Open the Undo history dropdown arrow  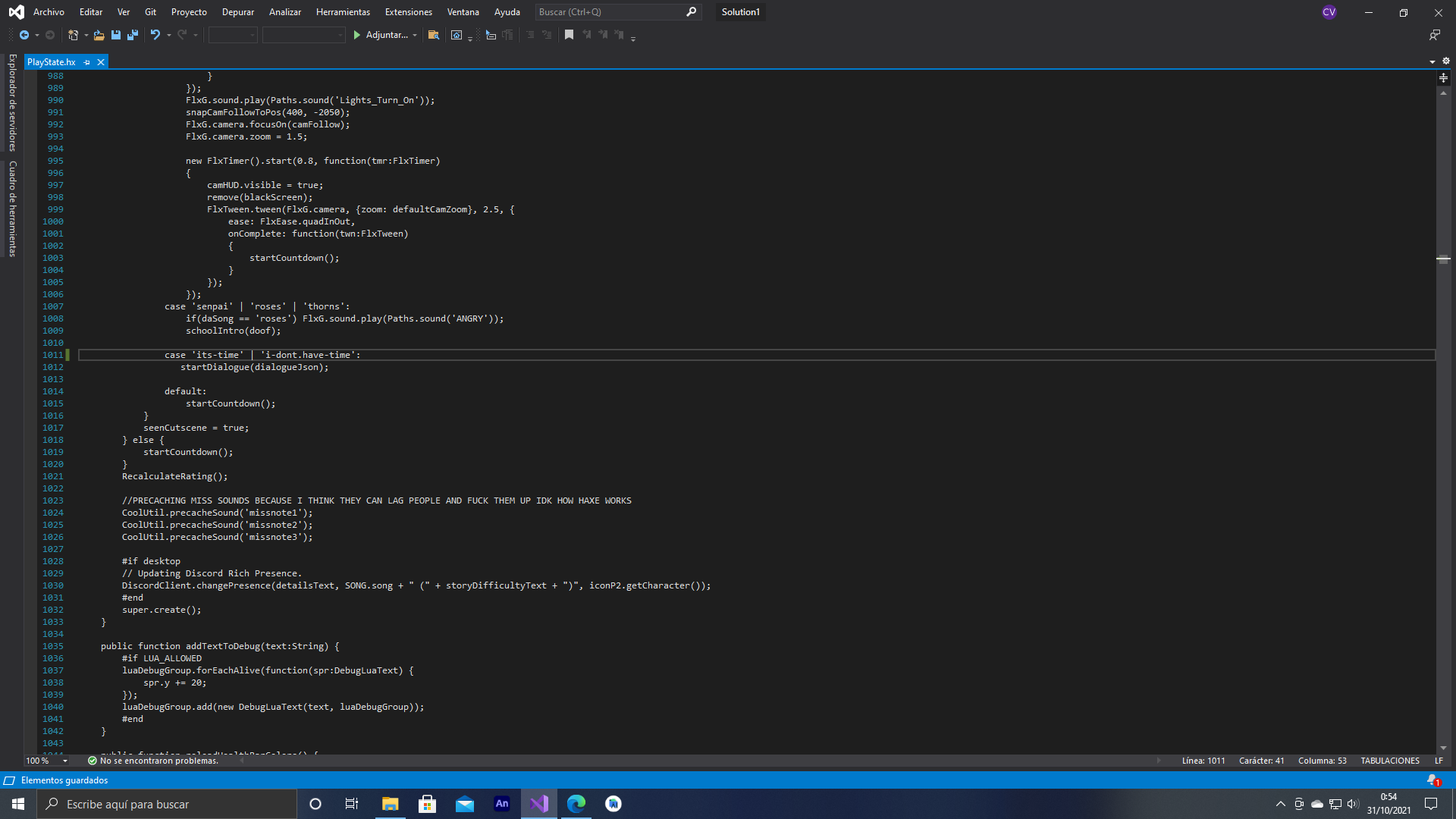pos(168,36)
